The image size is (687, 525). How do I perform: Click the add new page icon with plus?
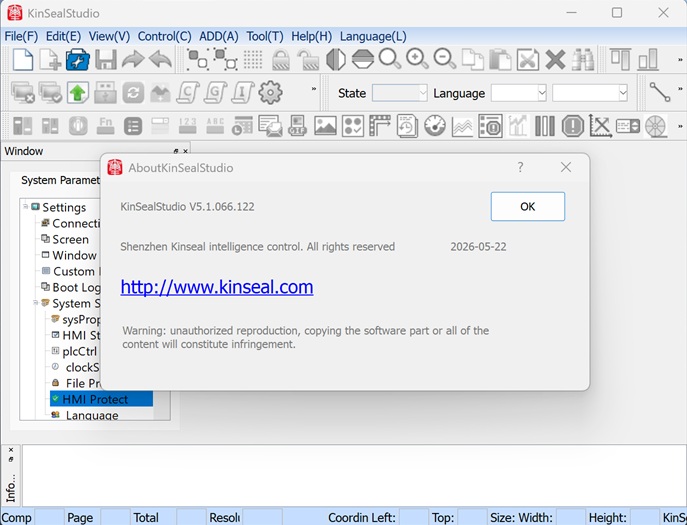50,60
